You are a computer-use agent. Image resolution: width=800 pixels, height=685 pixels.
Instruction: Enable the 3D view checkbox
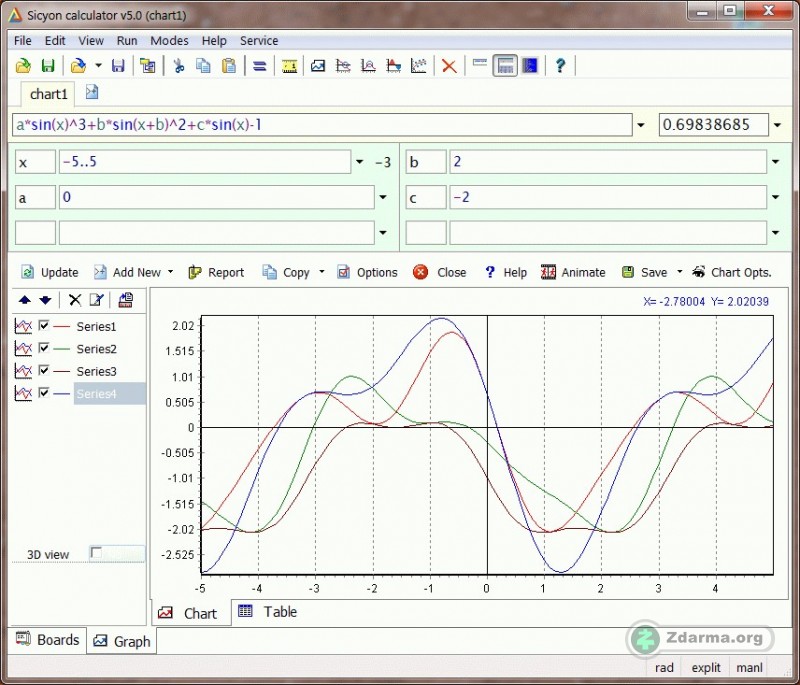(x=96, y=552)
